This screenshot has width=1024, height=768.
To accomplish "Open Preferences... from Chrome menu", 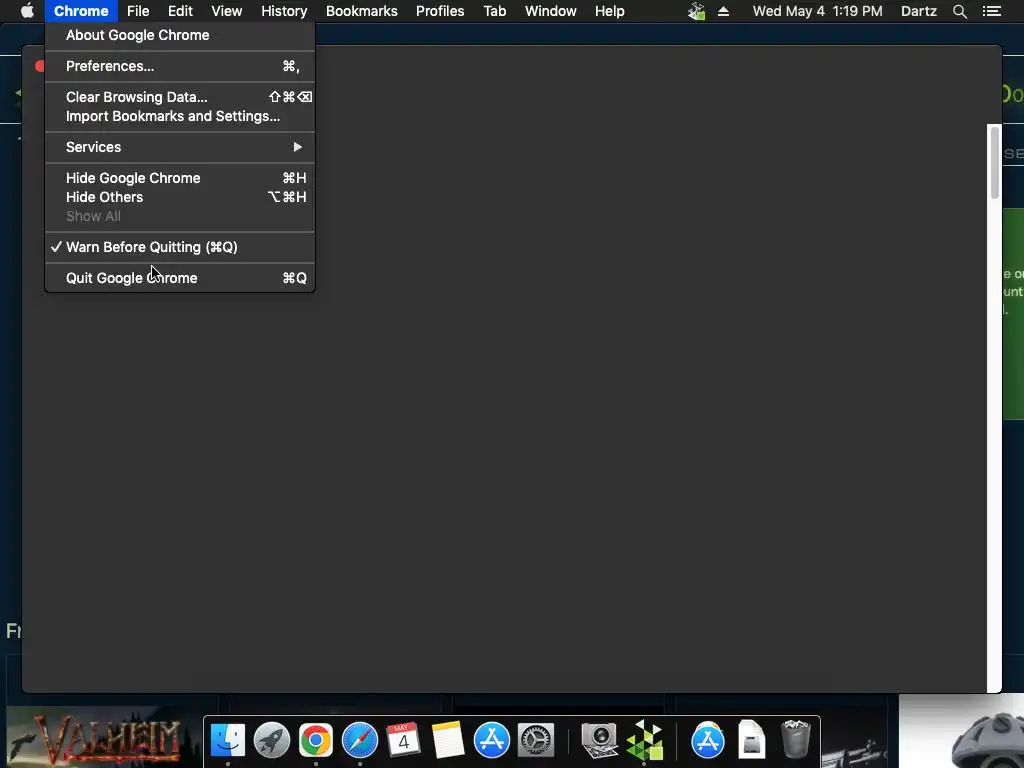I will click(x=180, y=66).
